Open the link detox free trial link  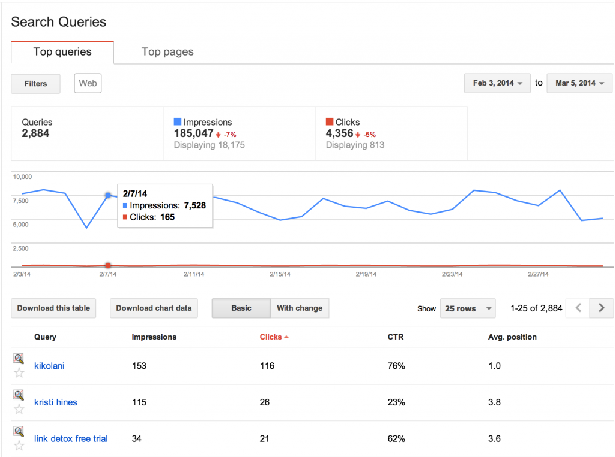71,439
